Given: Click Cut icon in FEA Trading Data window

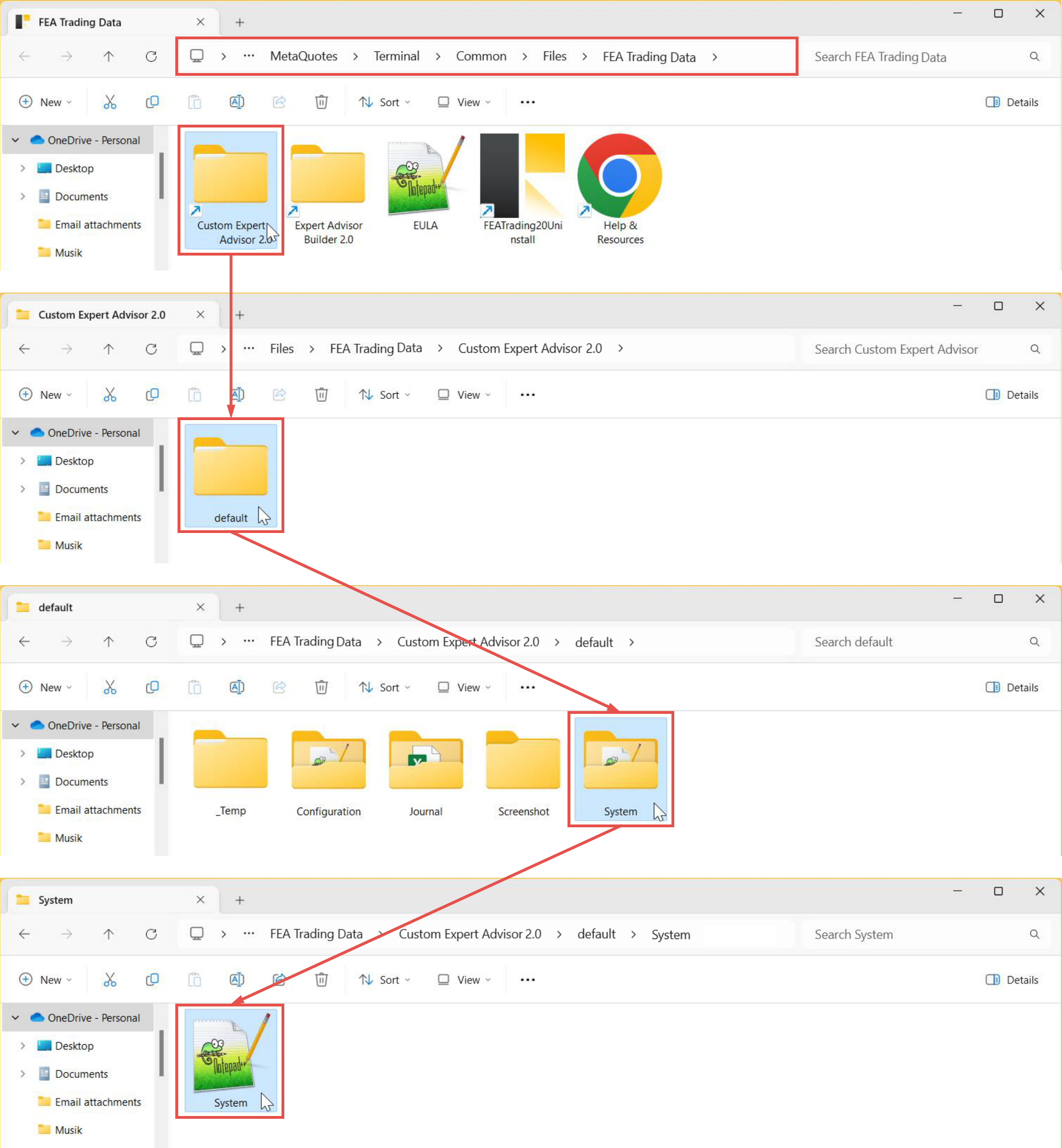Looking at the screenshot, I should click(110, 102).
